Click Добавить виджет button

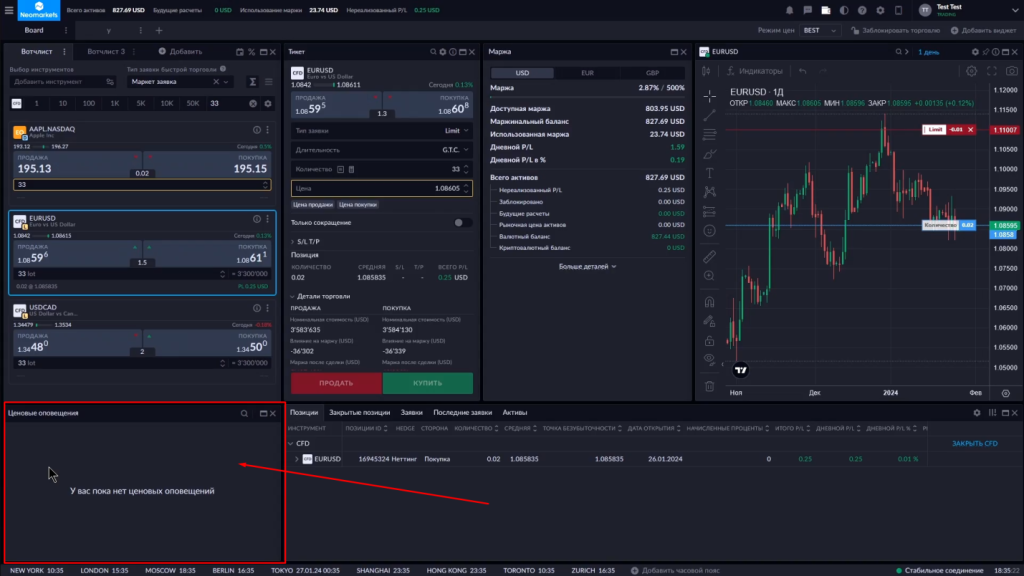click(984, 31)
